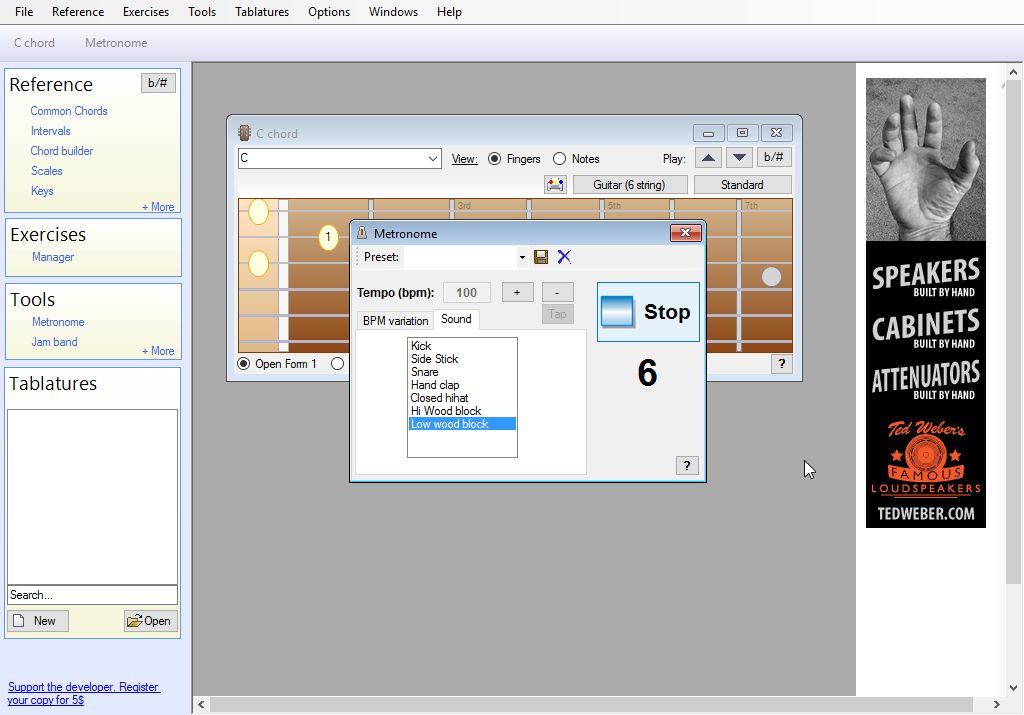Expand + More under the Reference section
The width and height of the screenshot is (1024, 715).
pos(158,207)
